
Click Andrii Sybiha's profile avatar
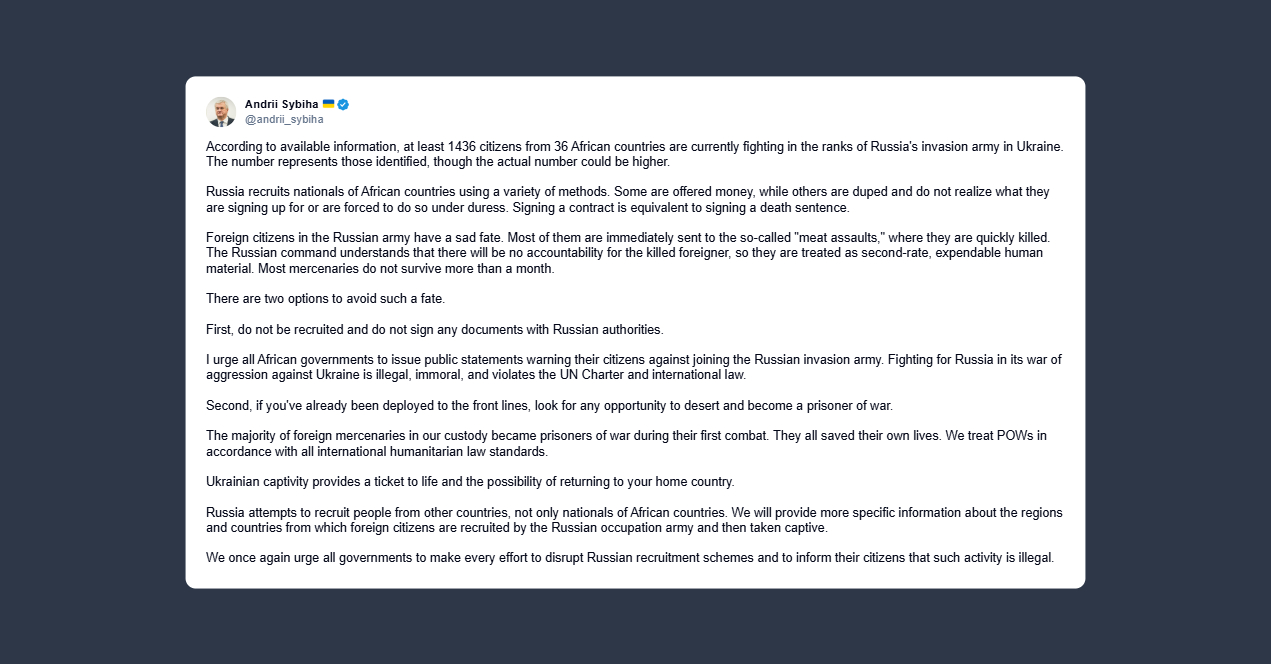pos(221,111)
